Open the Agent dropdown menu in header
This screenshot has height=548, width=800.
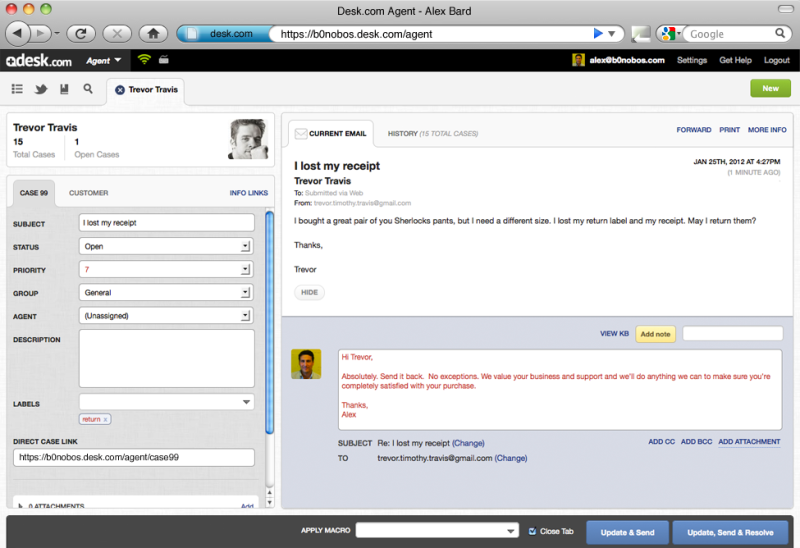pos(104,60)
